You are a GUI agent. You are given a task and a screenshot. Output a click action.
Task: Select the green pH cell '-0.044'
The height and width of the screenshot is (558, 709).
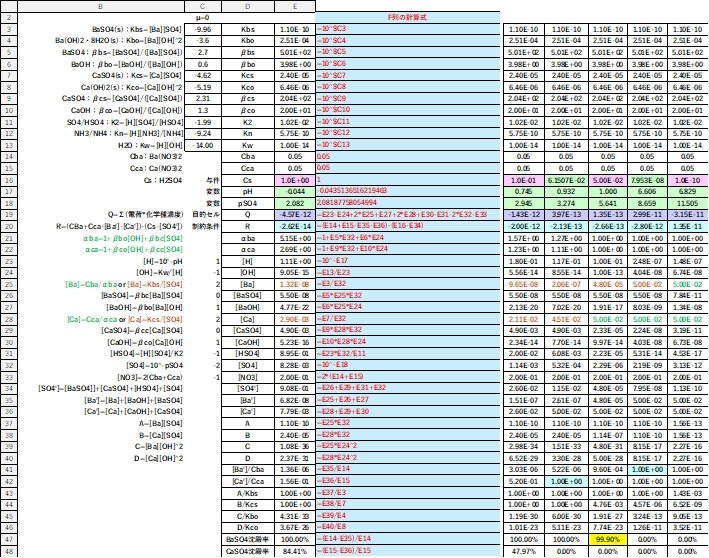click(295, 191)
